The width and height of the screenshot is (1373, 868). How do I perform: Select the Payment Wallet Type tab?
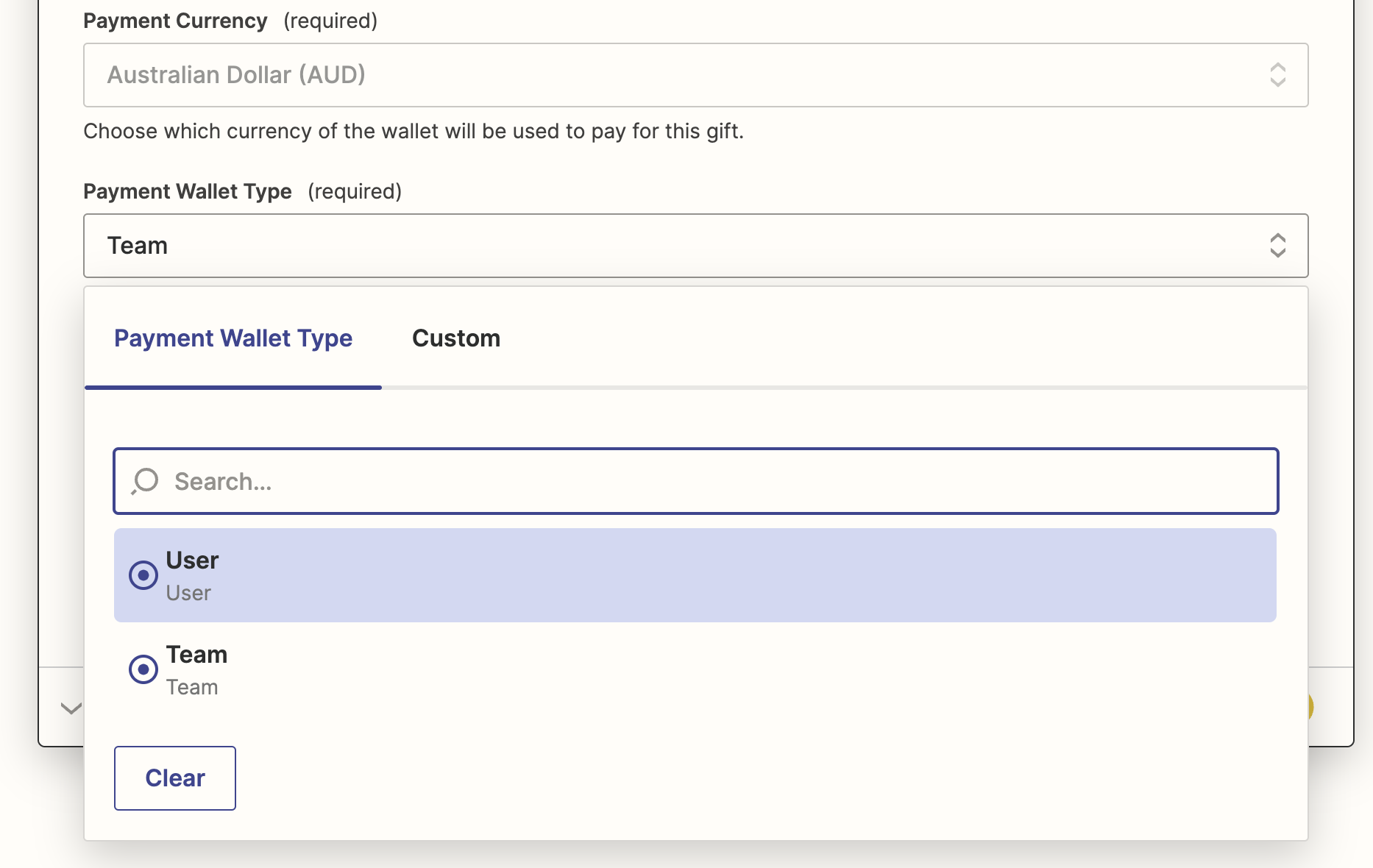click(233, 338)
